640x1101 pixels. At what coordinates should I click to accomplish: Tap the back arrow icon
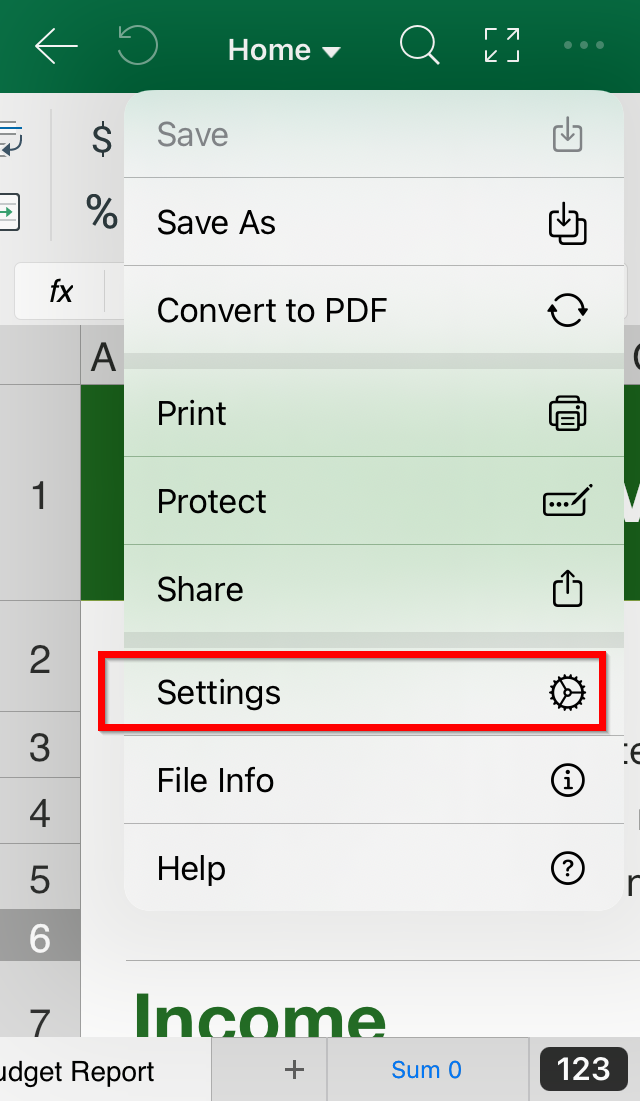55,46
